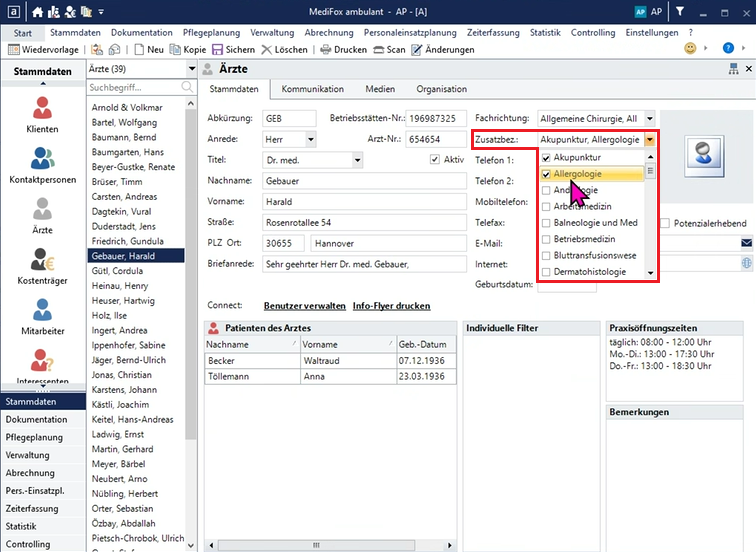Check the Arbeitsmedizin option
756x552 pixels.
click(546, 206)
